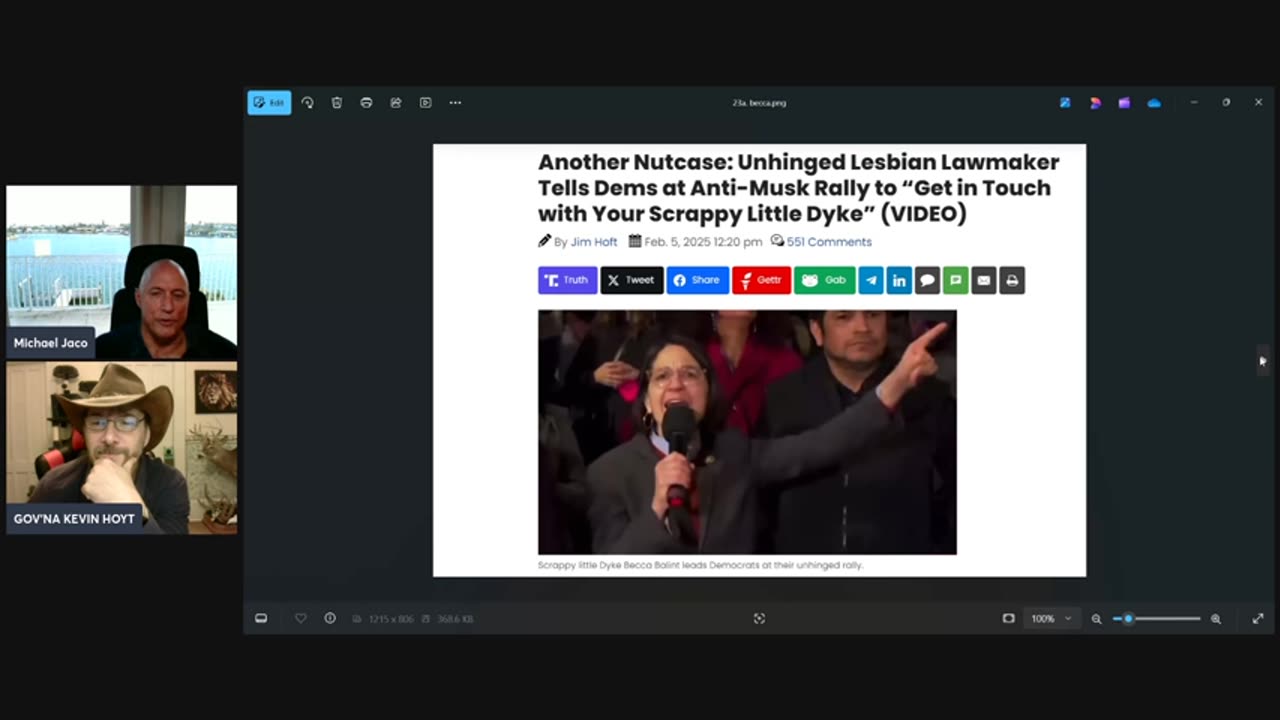Delete the image with the trash icon
This screenshot has width=1280, height=720.
point(337,102)
